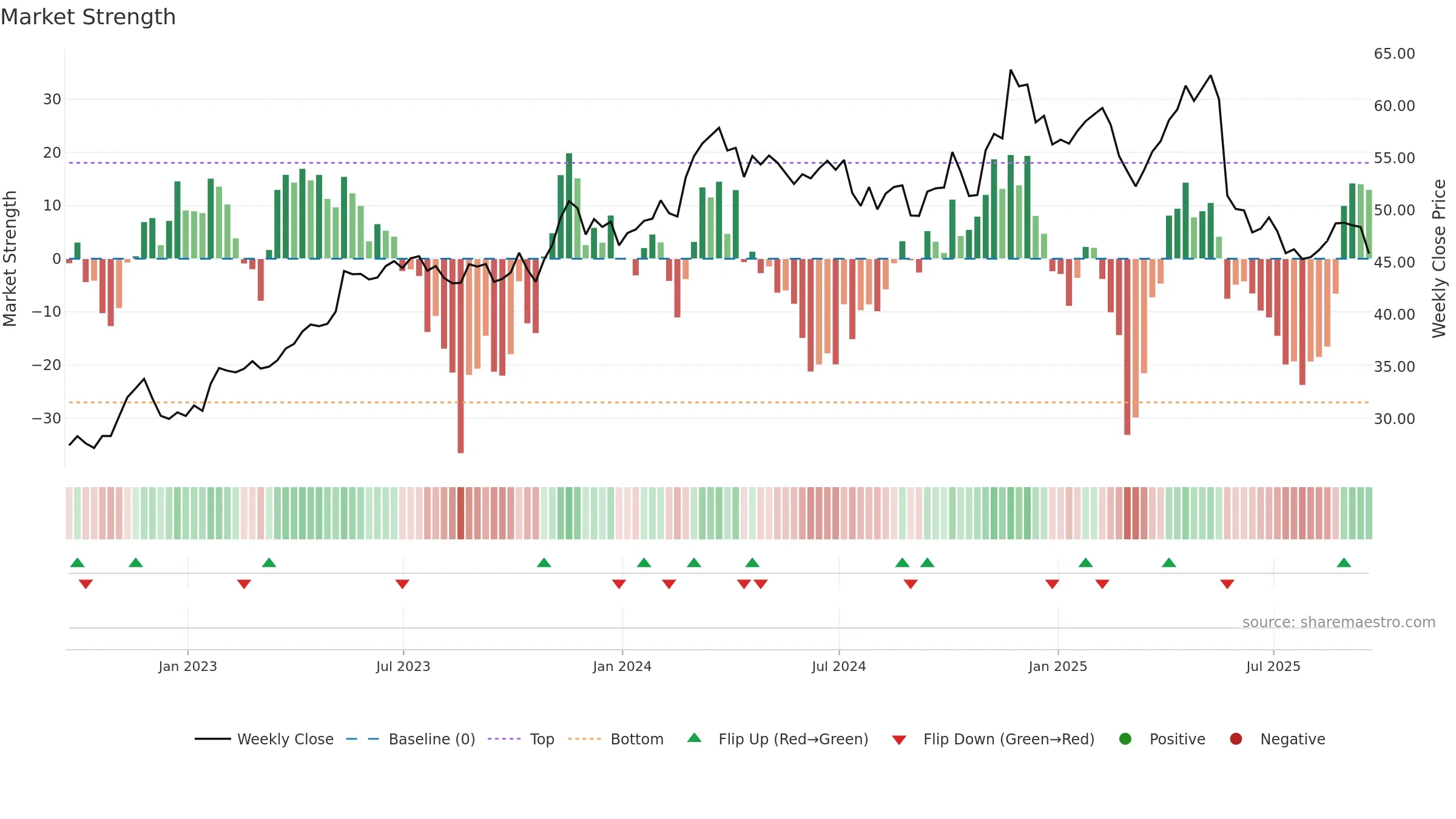Click the very first red Flip Down marker
Screen dimensions: 1456x819
click(86, 584)
